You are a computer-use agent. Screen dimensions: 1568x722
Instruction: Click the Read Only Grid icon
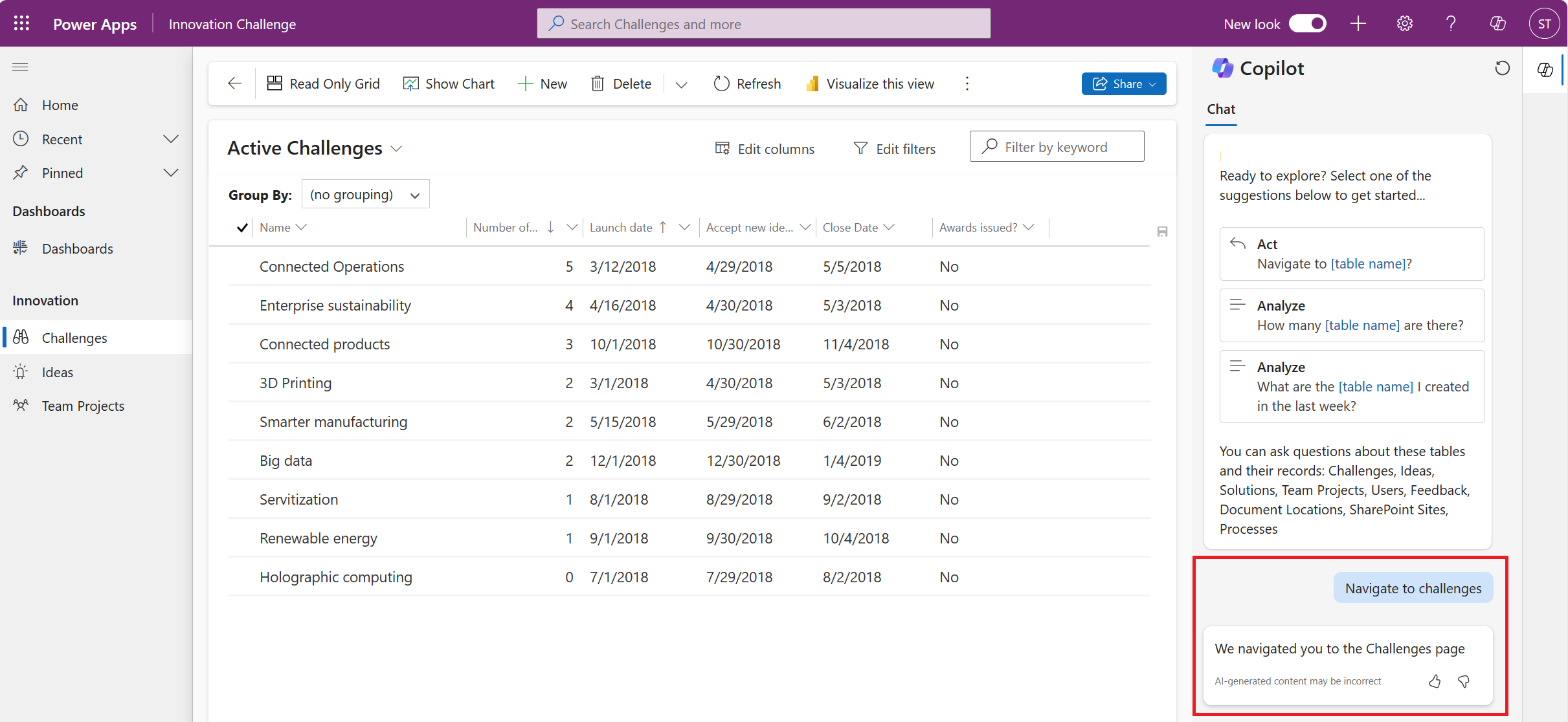[x=275, y=83]
